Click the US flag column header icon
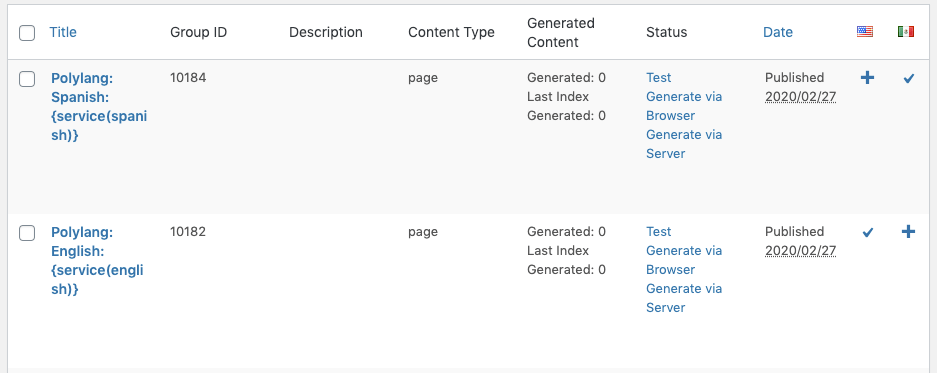 click(865, 32)
